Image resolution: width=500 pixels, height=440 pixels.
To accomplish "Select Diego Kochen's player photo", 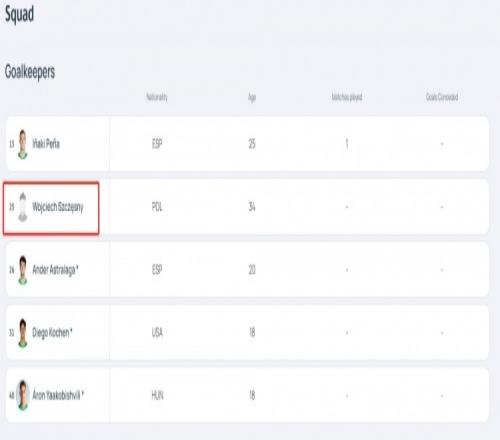I will (23, 333).
